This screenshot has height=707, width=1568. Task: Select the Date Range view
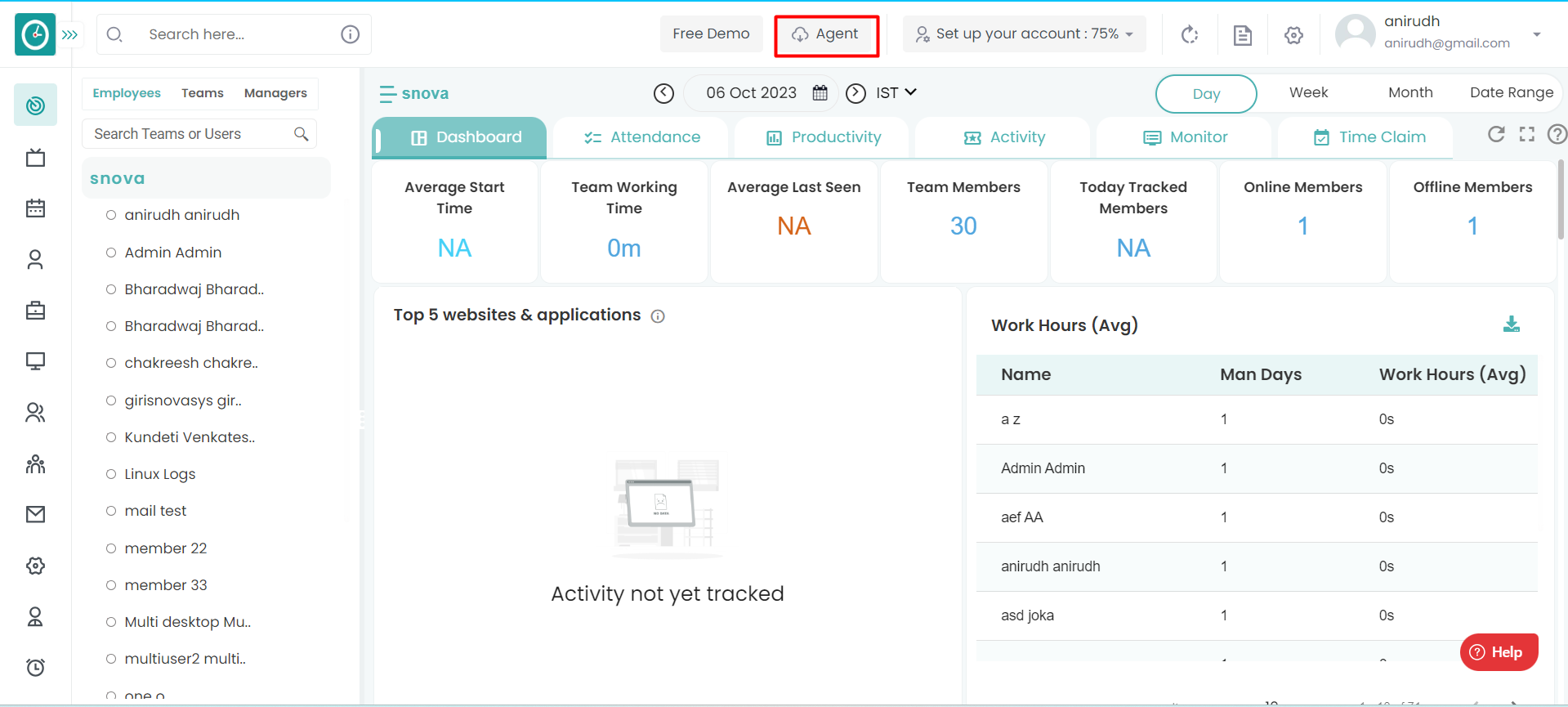pos(1512,92)
